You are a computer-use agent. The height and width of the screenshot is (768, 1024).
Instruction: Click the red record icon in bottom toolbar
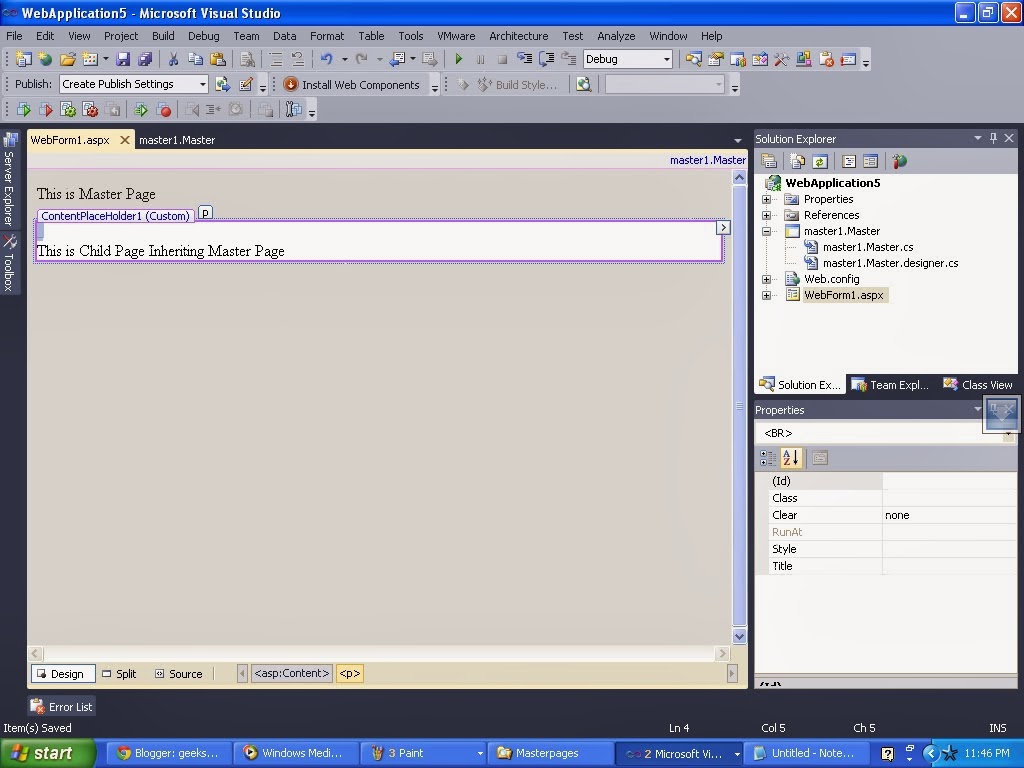click(165, 110)
